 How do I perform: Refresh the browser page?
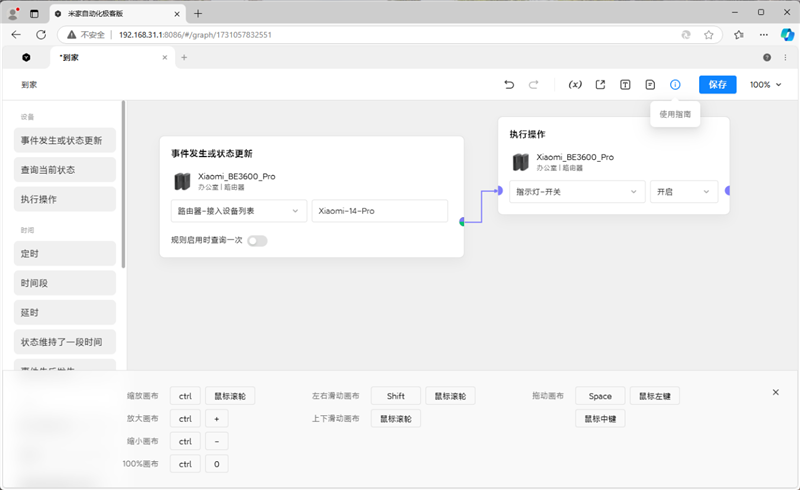point(41,35)
